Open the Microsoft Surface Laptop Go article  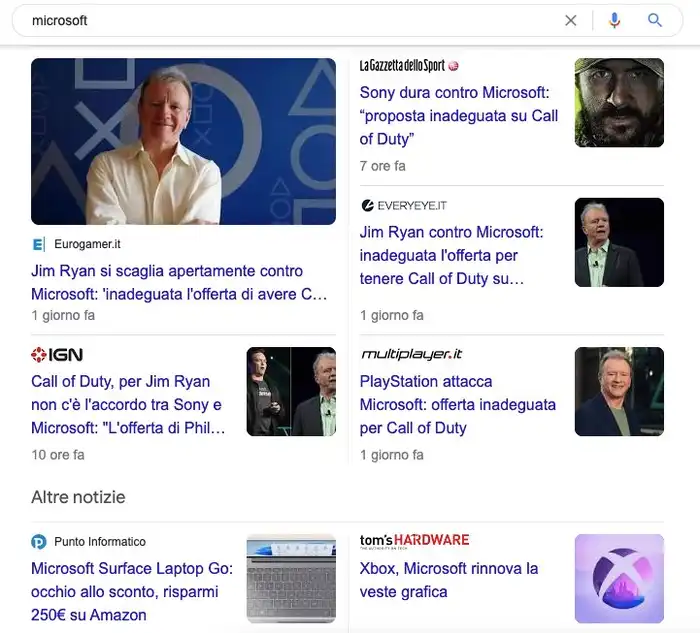[x=132, y=592]
